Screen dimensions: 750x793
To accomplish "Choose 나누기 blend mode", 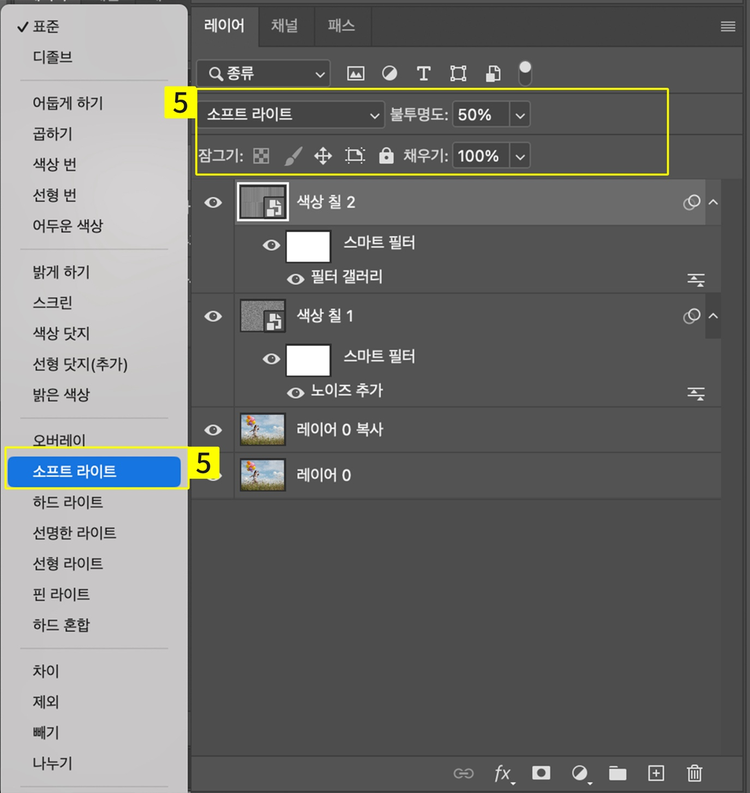I will [x=53, y=763].
